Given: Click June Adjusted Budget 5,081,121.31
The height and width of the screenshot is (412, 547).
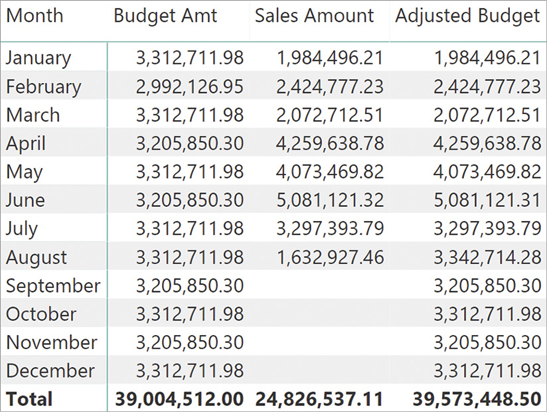Looking at the screenshot, I should [x=487, y=200].
